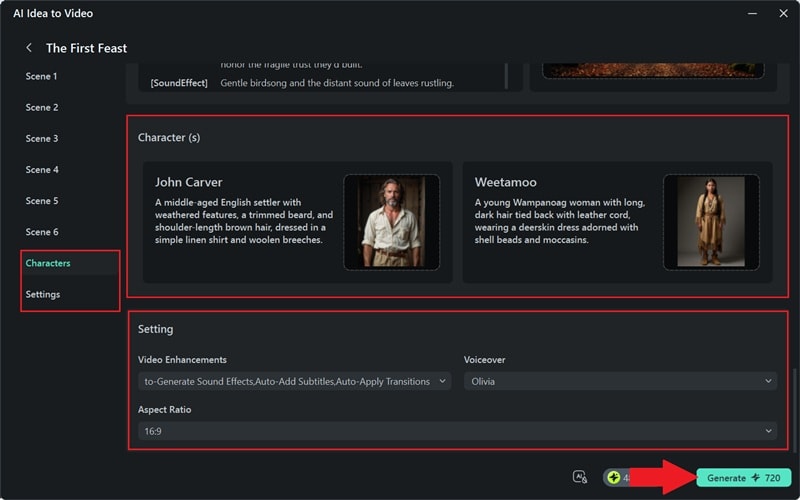The image size is (800, 500).
Task: Click John Carver's description text
Action: (244, 221)
